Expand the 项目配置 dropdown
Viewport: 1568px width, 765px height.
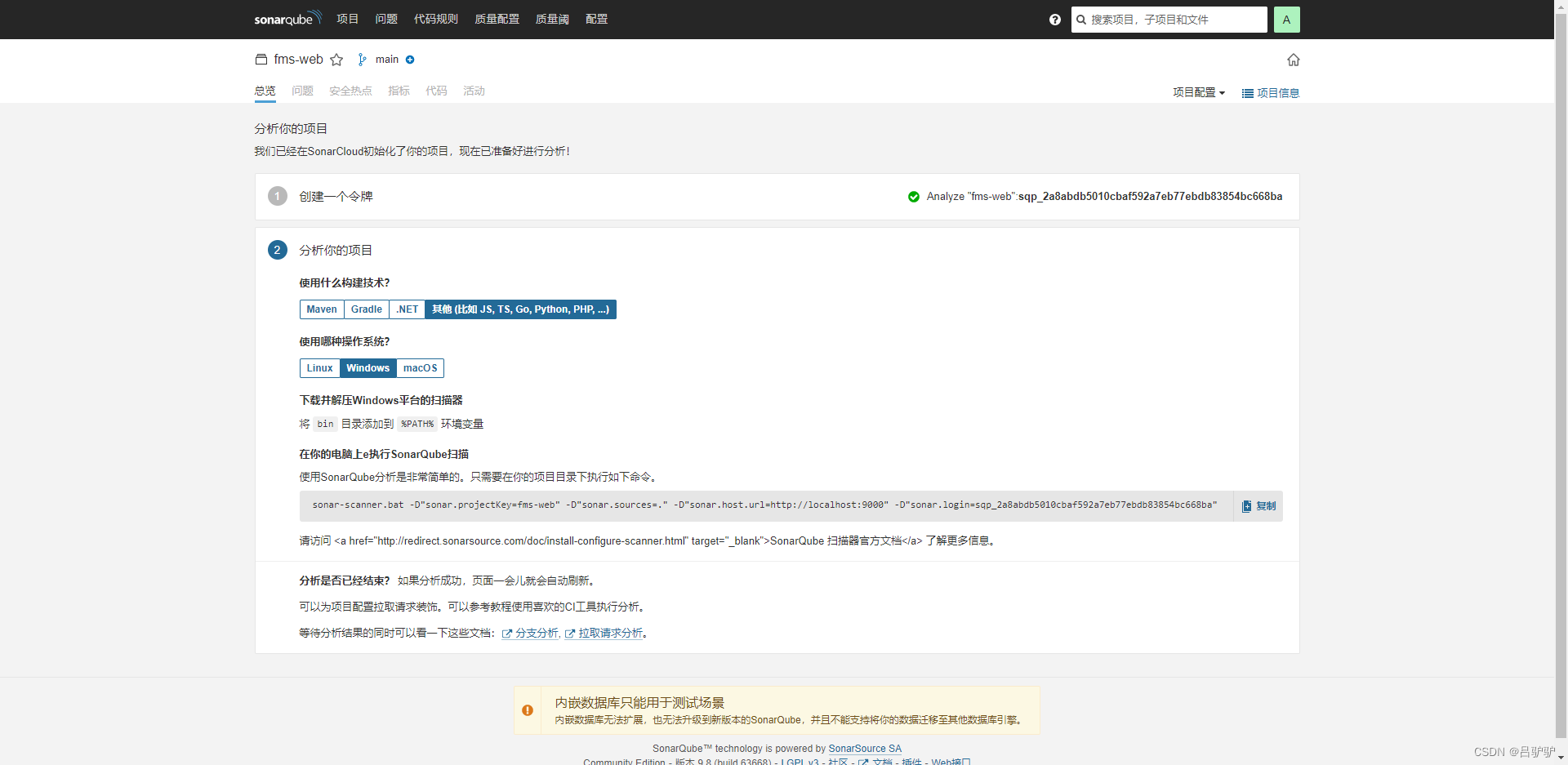coord(1199,92)
